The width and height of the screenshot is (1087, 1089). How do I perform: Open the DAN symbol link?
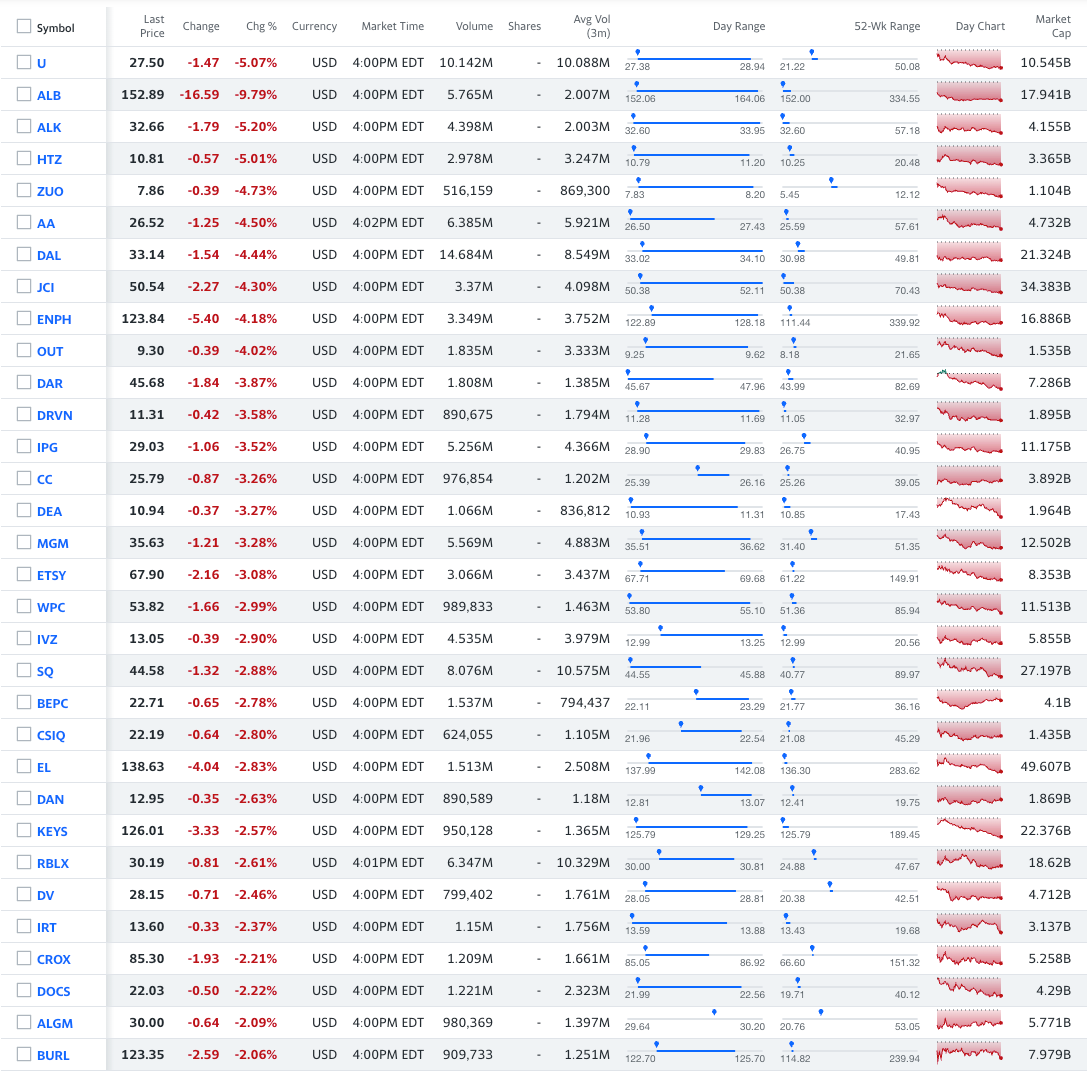point(50,799)
